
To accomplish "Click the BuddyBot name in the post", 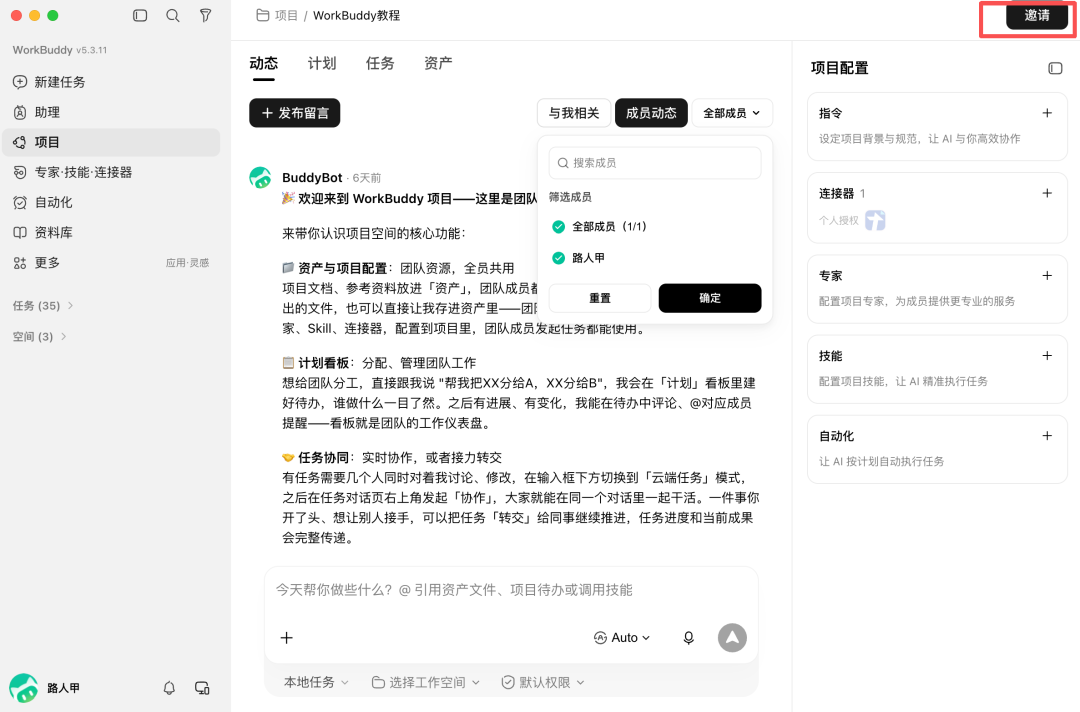I will point(312,178).
